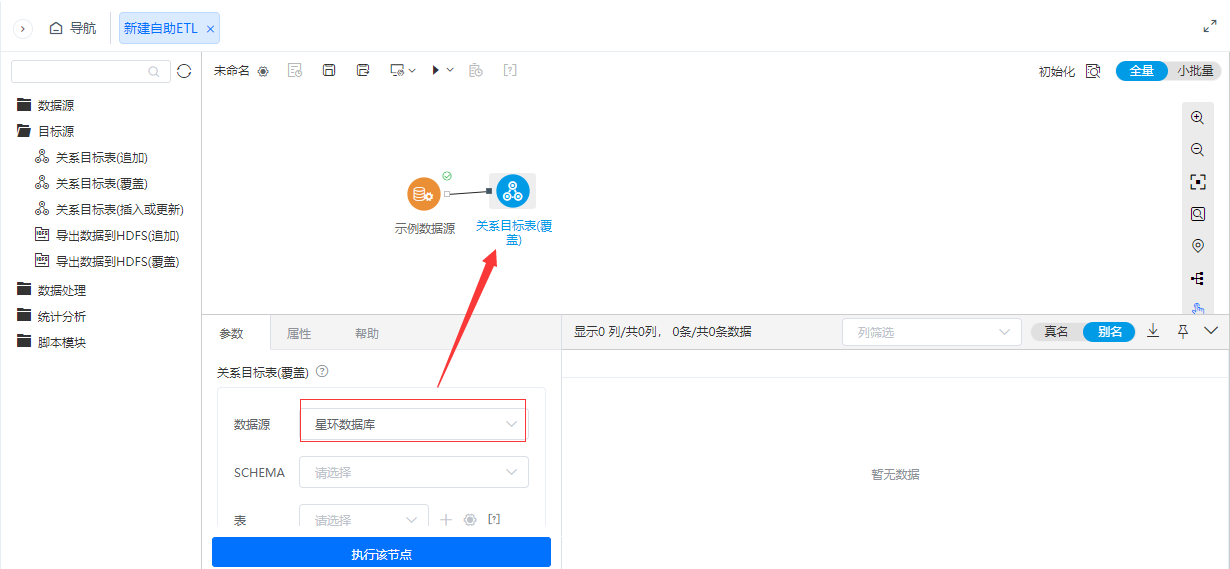Image resolution: width=1230 pixels, height=569 pixels.
Task: Save the ETL flow
Action: (329, 70)
